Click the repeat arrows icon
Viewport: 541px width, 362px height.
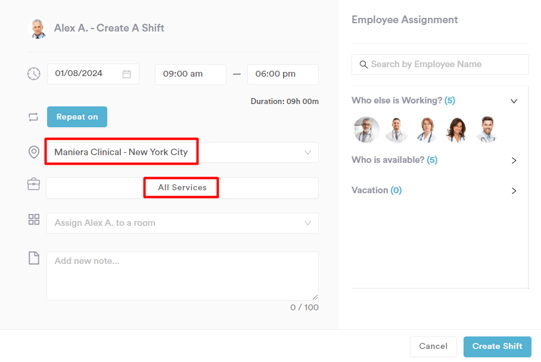pyautogui.click(x=33, y=117)
